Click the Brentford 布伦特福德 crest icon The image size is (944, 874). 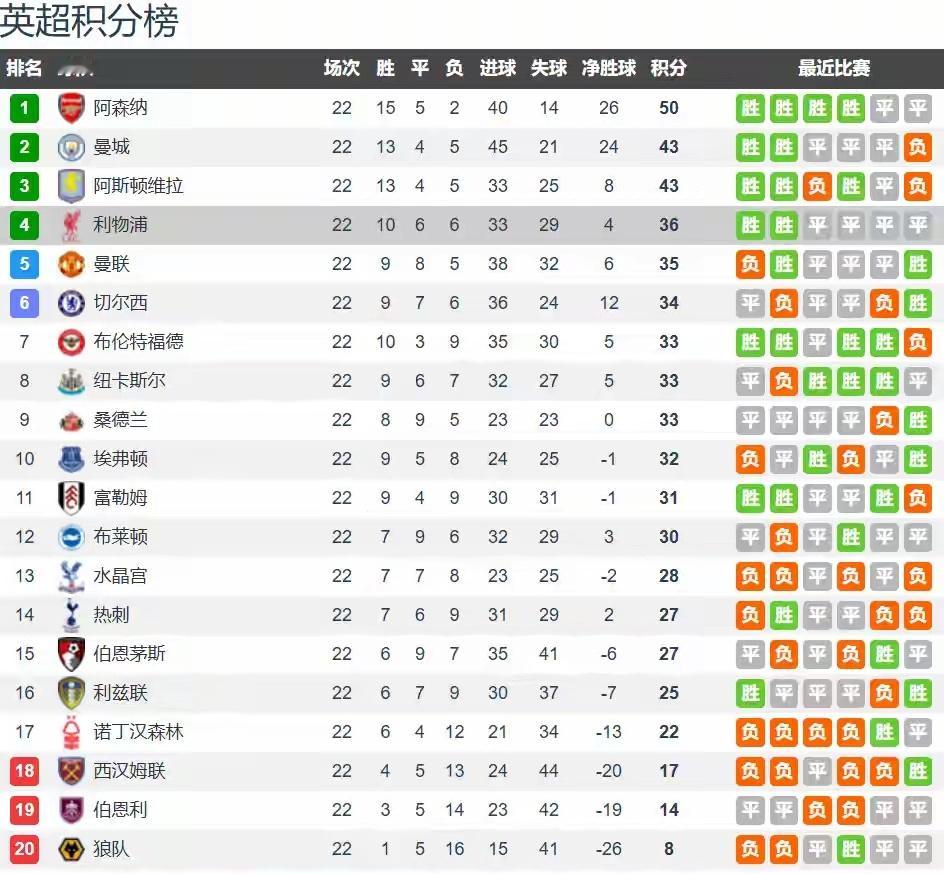[x=72, y=342]
